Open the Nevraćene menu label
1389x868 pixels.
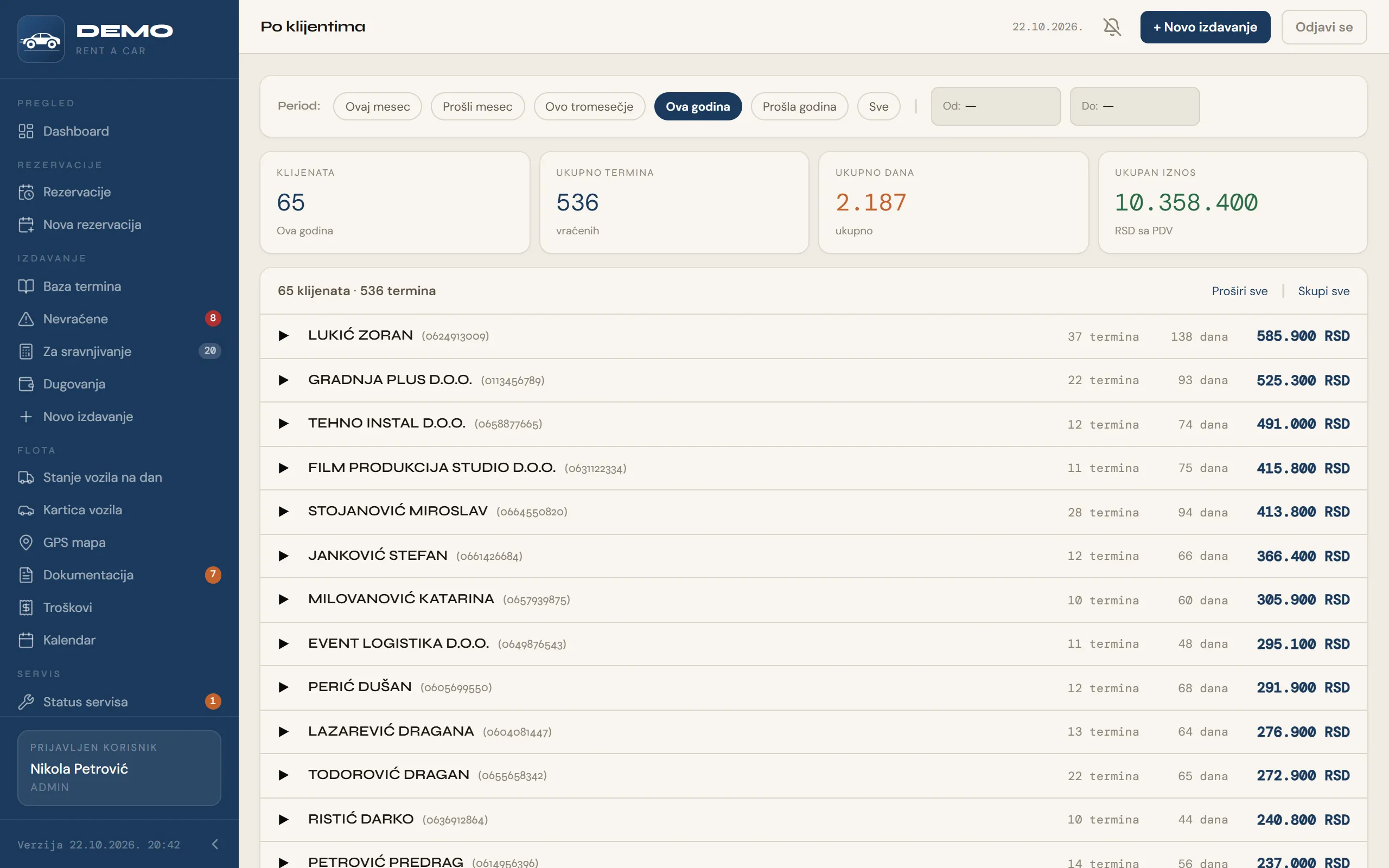click(x=75, y=318)
